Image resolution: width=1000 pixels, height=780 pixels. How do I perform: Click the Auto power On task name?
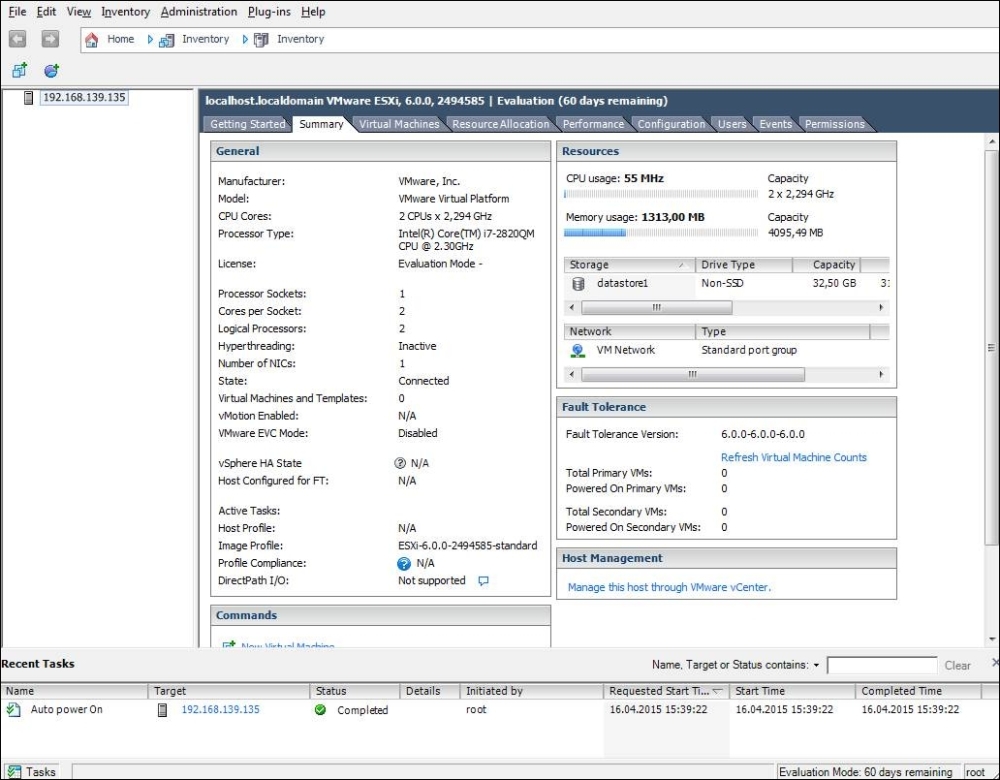click(66, 709)
